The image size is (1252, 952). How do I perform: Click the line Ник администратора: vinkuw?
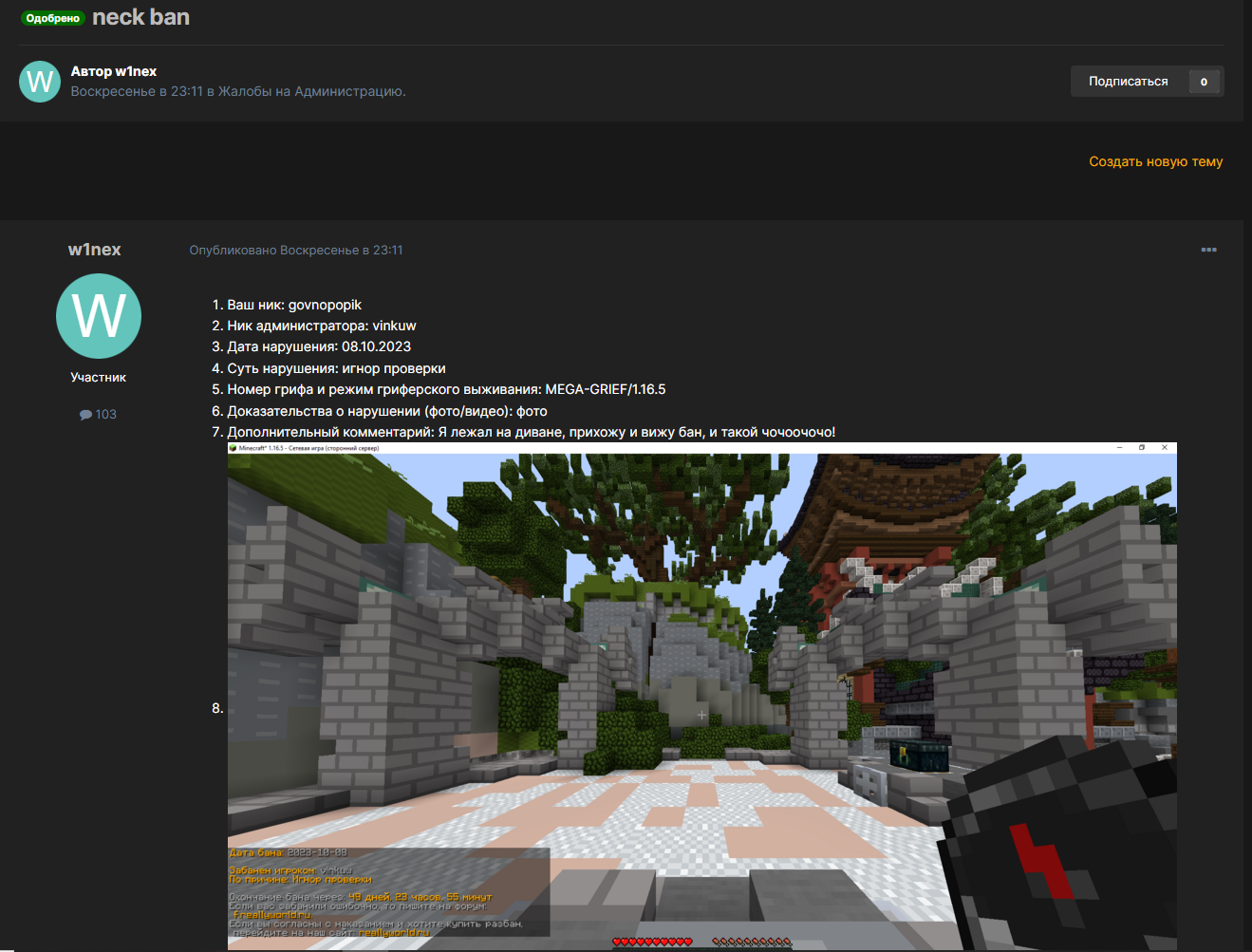coord(322,326)
